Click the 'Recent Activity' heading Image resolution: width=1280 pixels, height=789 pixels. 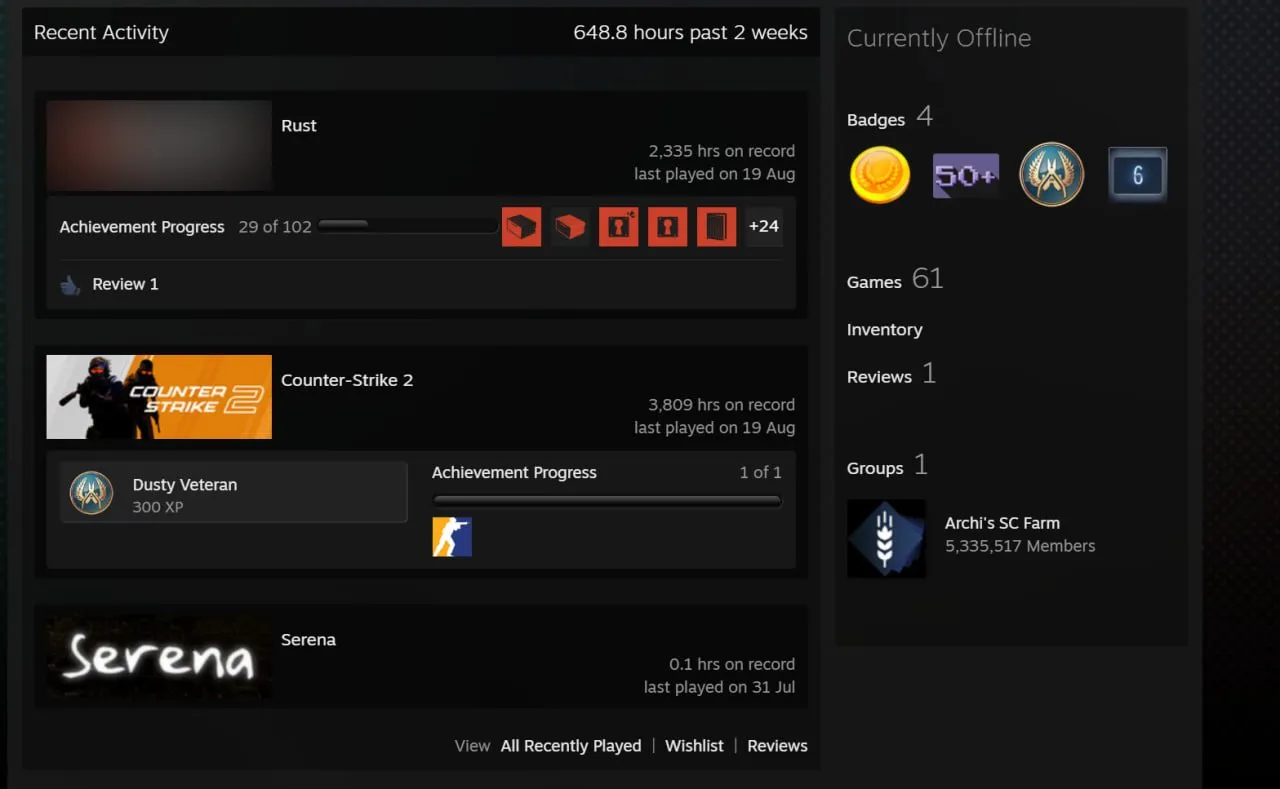coord(101,33)
